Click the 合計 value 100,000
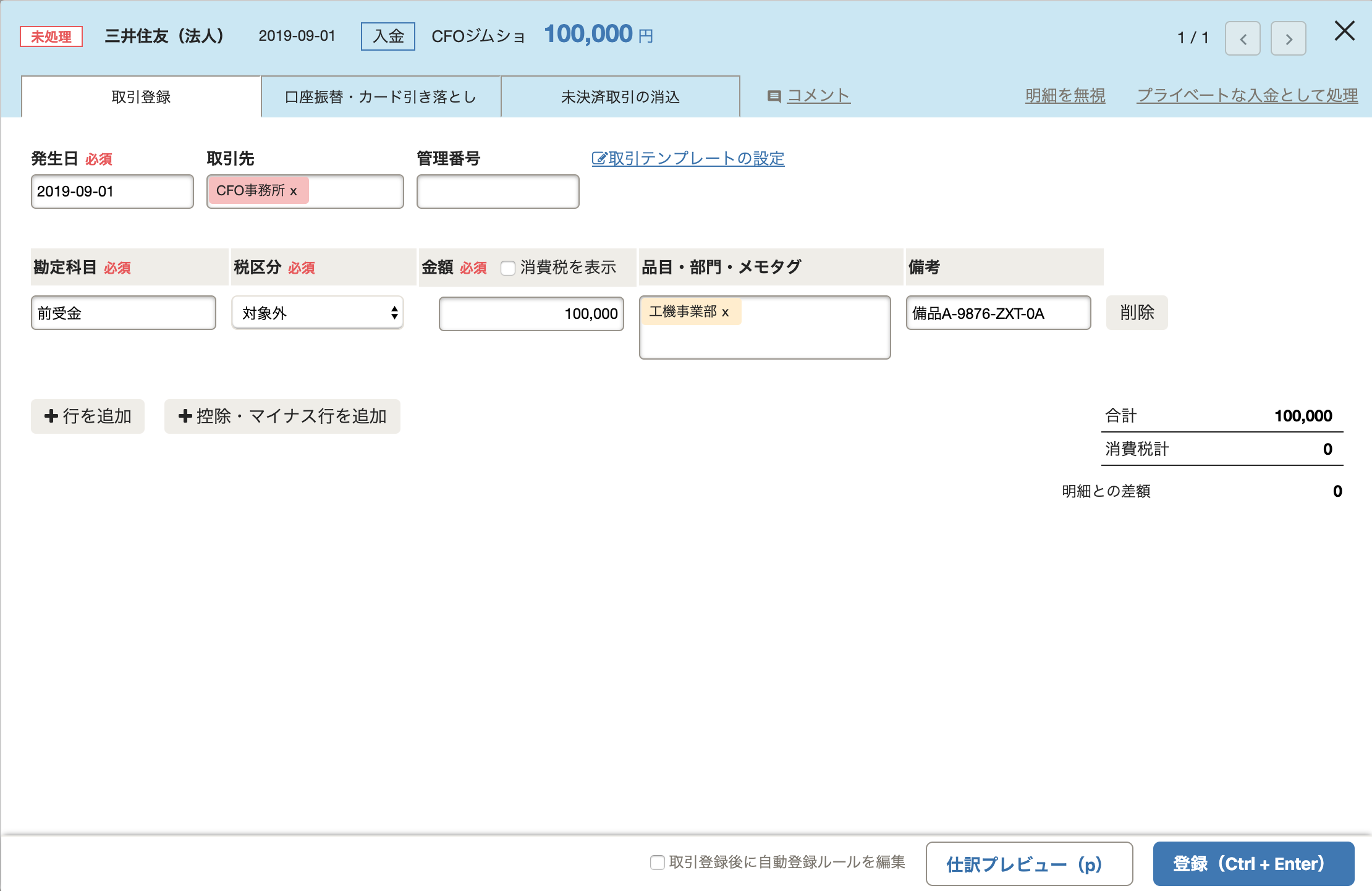The height and width of the screenshot is (891, 1372). point(1303,416)
